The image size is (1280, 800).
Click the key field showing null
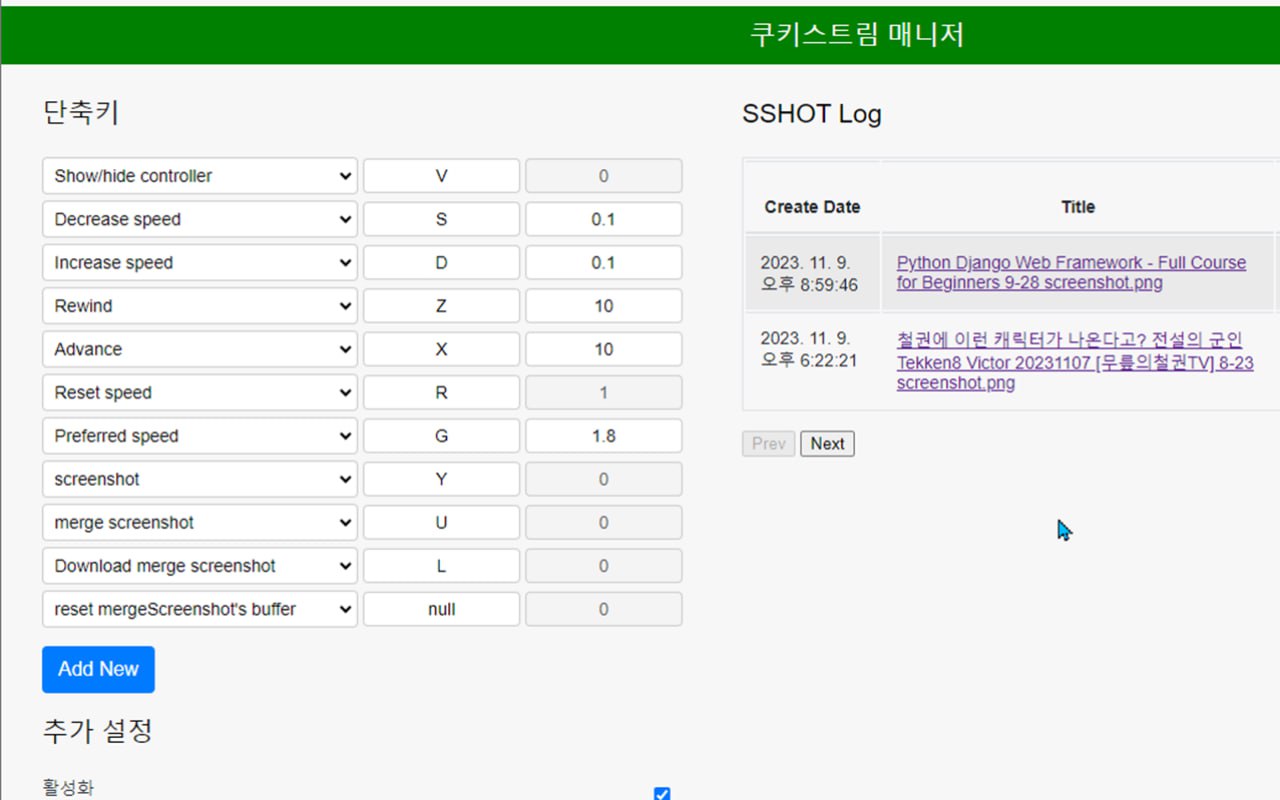441,609
